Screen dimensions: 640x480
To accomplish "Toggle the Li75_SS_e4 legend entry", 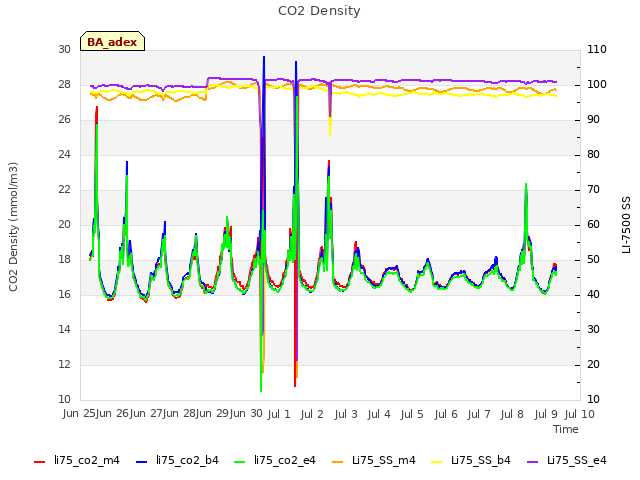I will coord(567,460).
